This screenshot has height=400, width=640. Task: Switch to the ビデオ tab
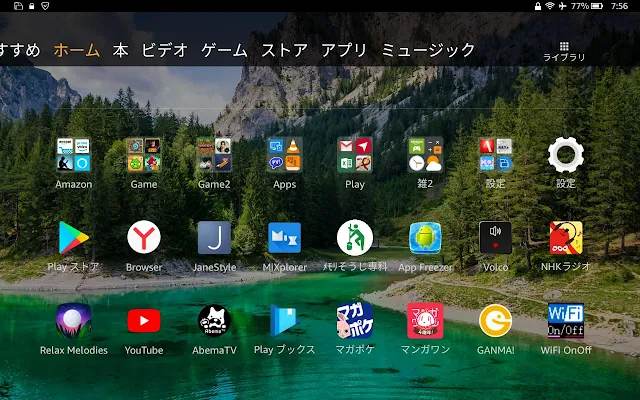pos(164,51)
